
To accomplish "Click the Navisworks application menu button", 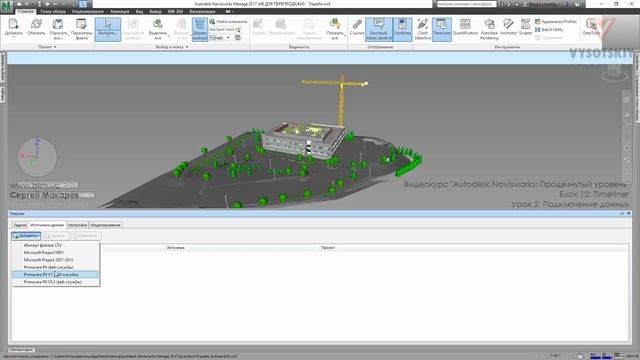I will [7, 6].
